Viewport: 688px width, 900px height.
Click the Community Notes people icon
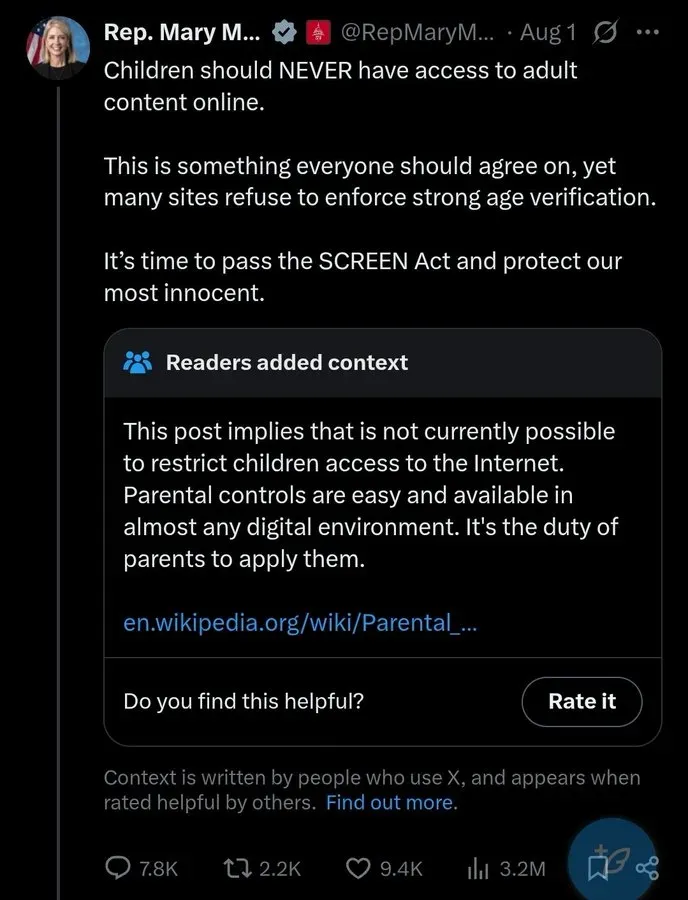tap(137, 363)
